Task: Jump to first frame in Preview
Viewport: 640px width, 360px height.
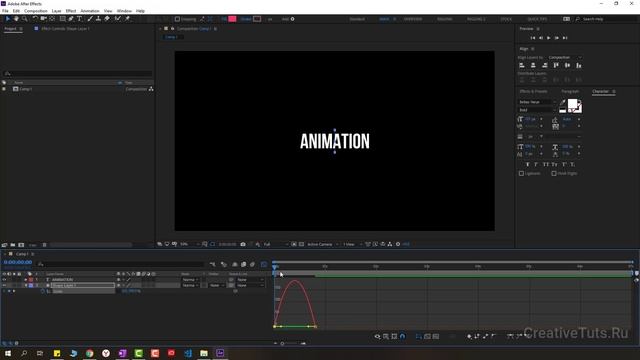Action: [532, 38]
